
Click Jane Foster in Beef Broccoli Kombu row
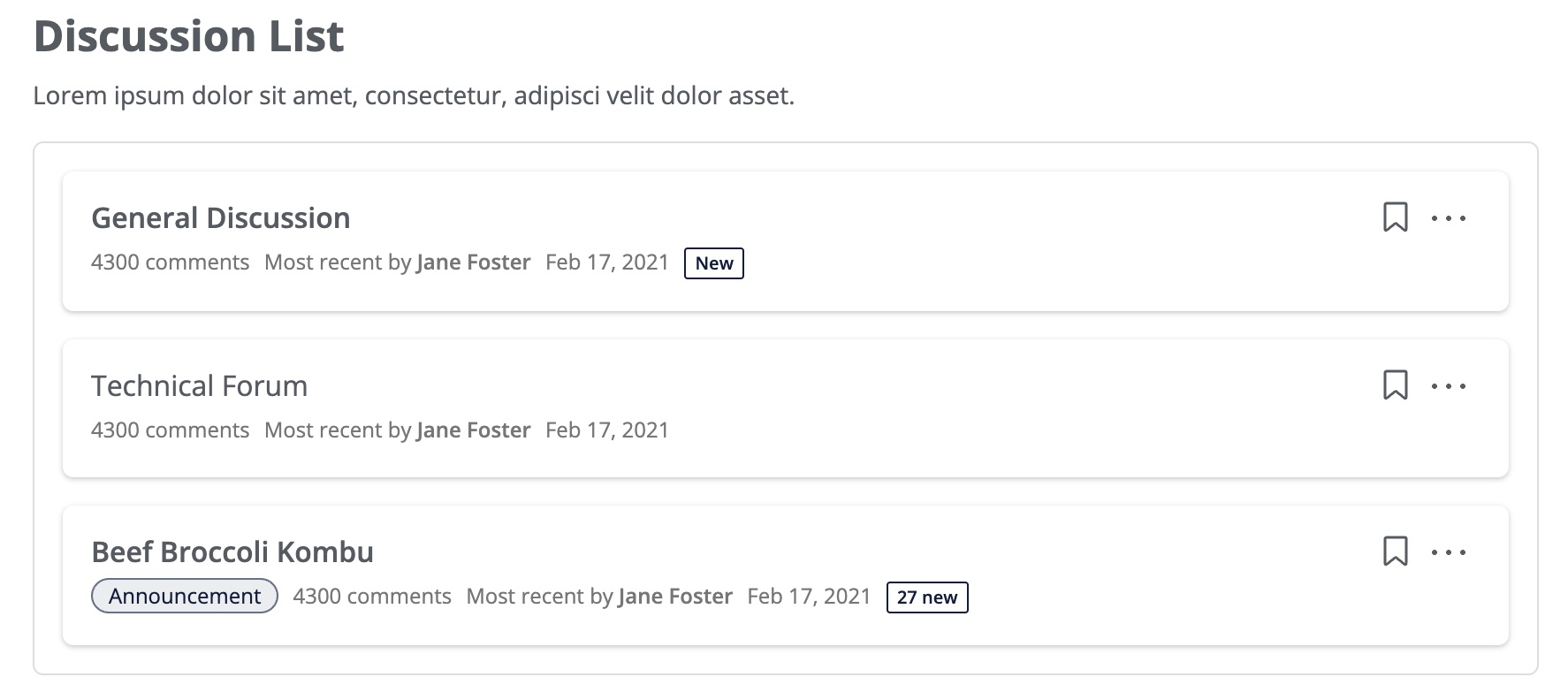tap(675, 597)
